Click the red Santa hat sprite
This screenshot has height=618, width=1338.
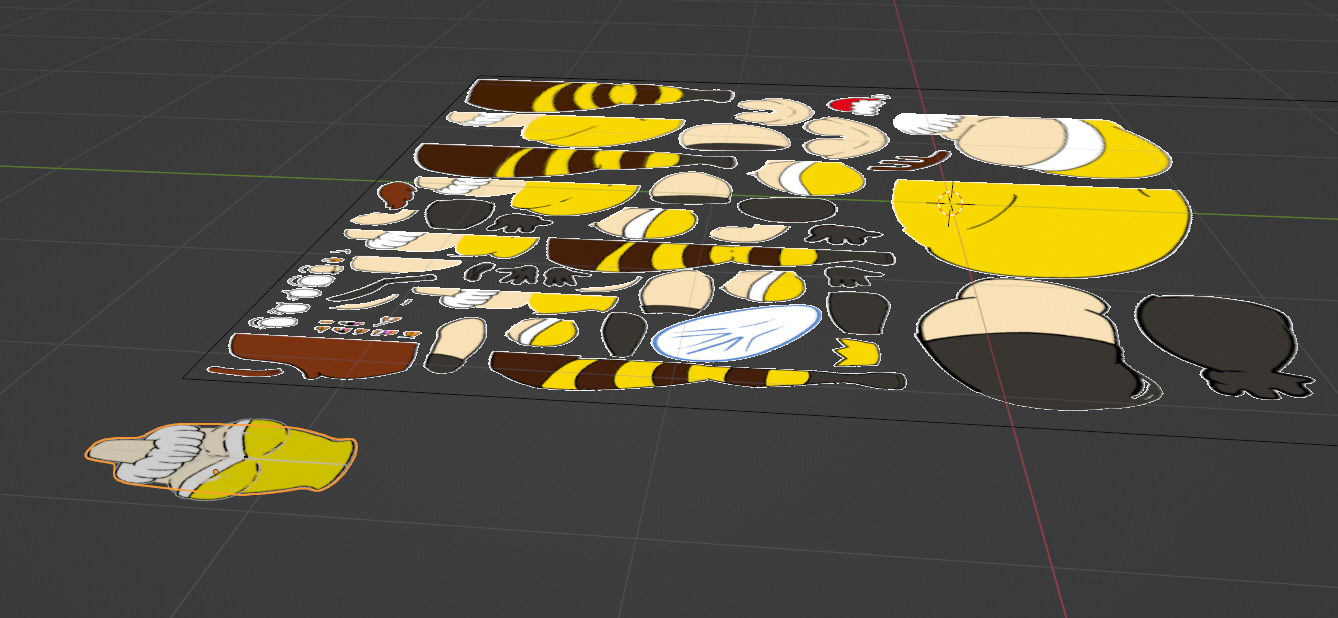[851, 104]
